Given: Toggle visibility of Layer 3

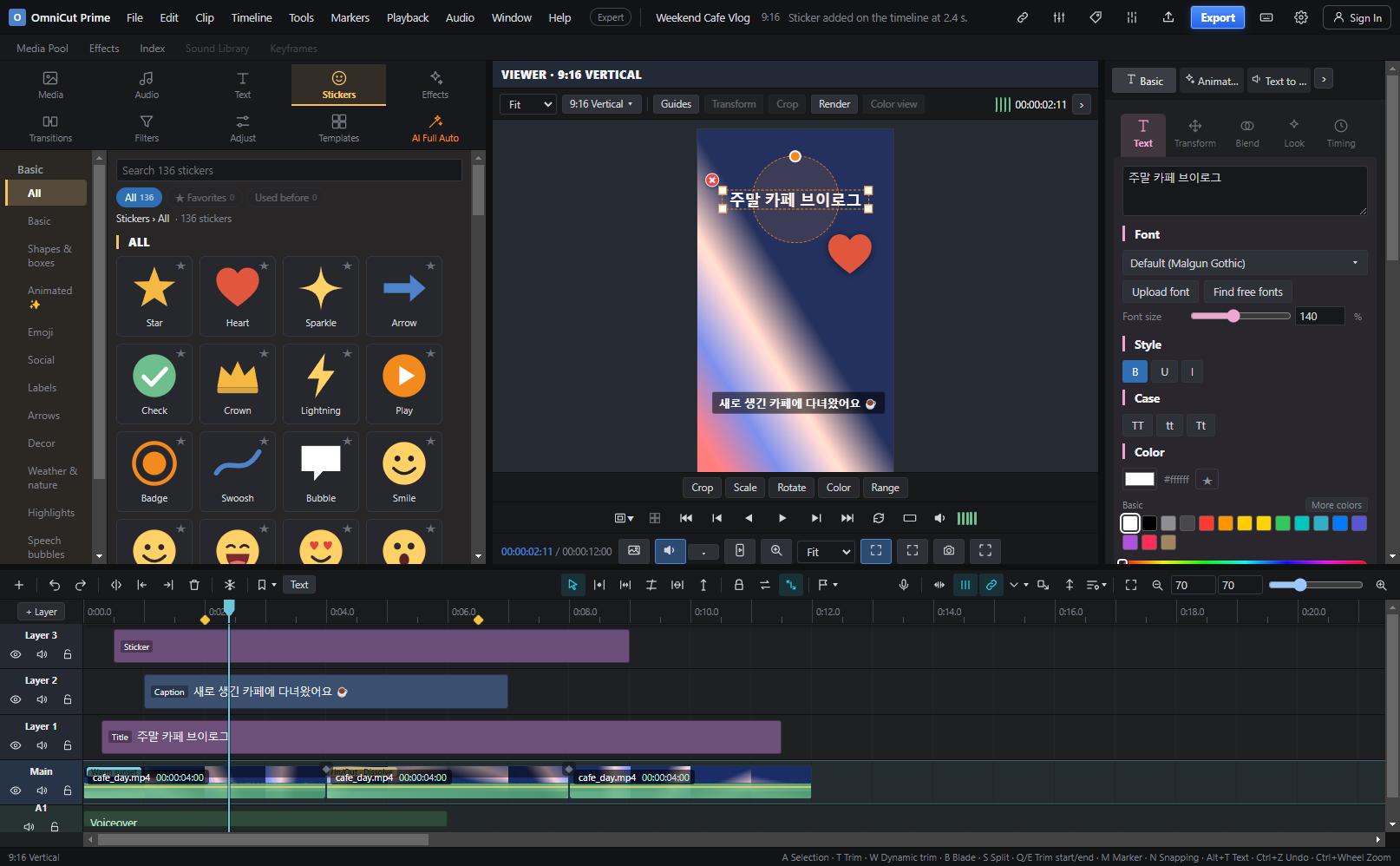Looking at the screenshot, I should 16,654.
